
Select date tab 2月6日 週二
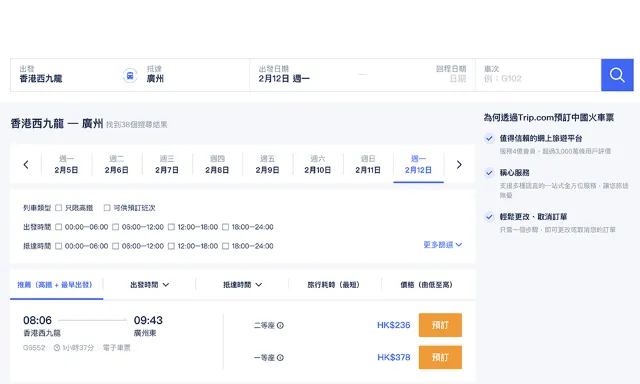pyautogui.click(x=116, y=164)
